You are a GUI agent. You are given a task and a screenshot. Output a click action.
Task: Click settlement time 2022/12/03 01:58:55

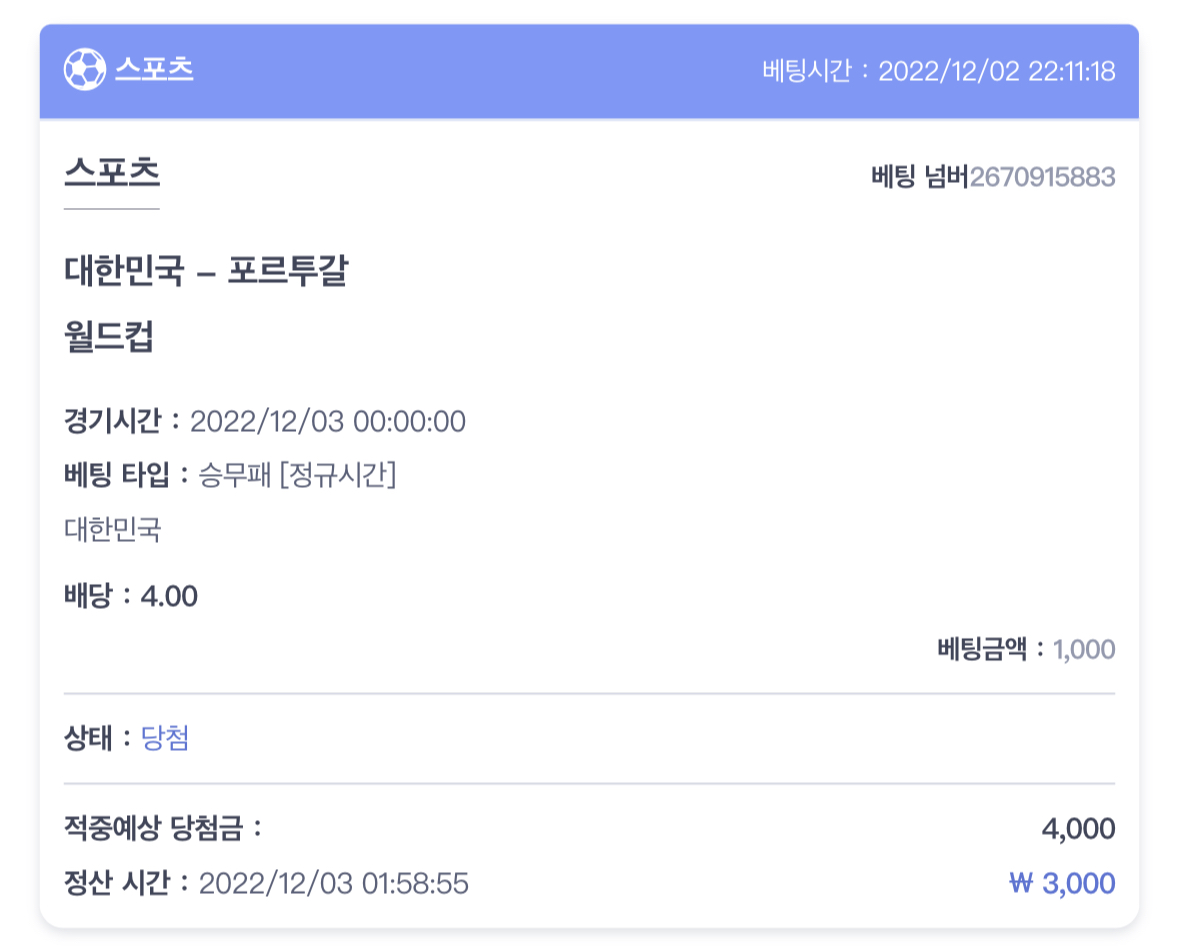pos(334,884)
